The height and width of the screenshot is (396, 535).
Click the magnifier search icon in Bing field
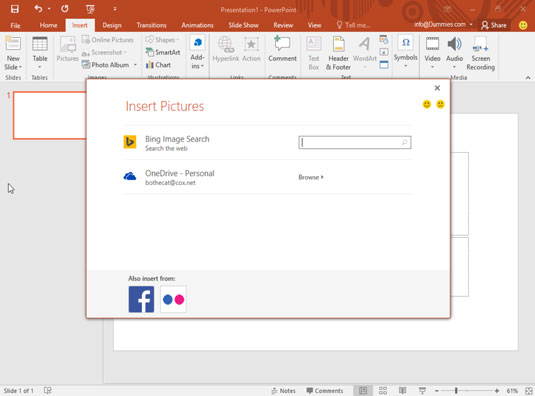pyautogui.click(x=405, y=142)
